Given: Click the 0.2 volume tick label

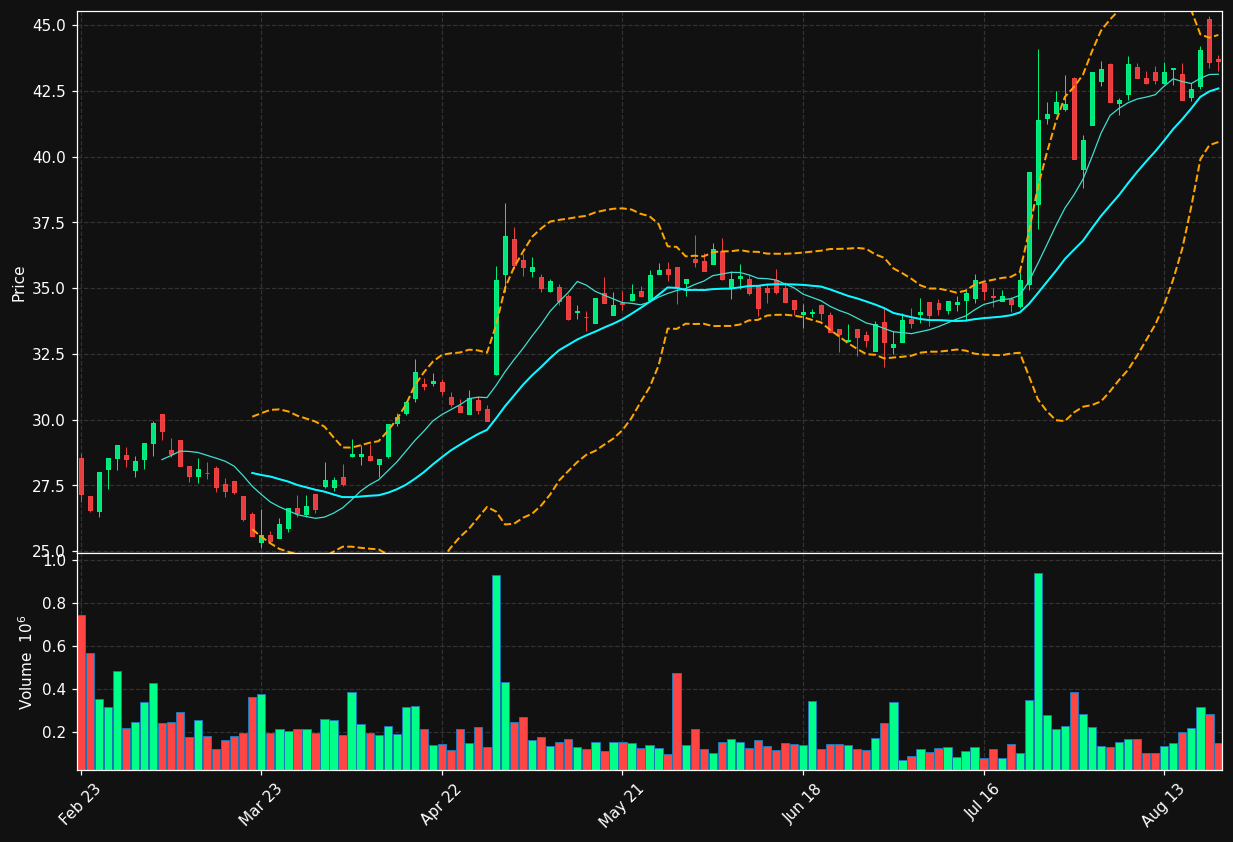Looking at the screenshot, I should 56,733.
